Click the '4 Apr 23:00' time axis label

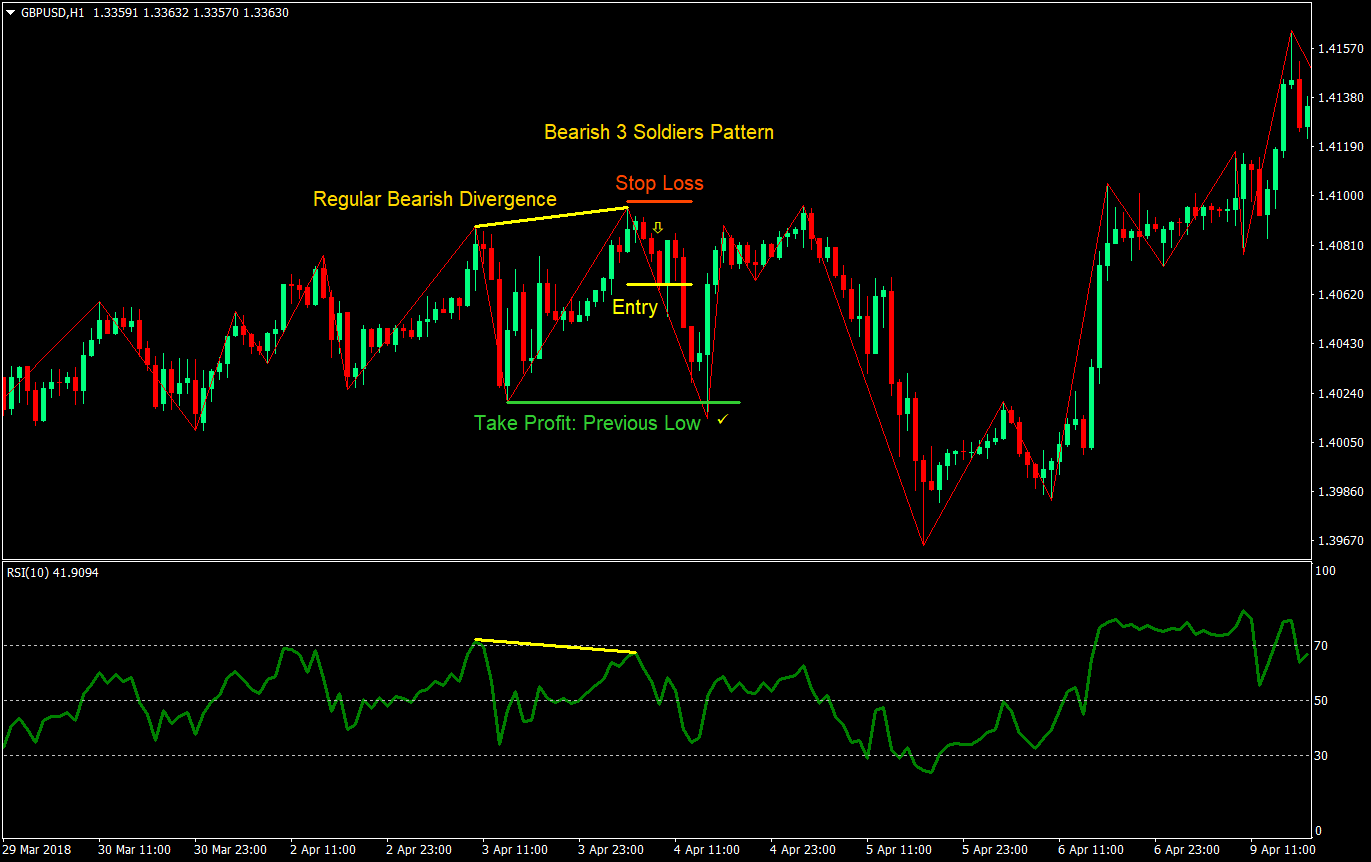coord(804,850)
